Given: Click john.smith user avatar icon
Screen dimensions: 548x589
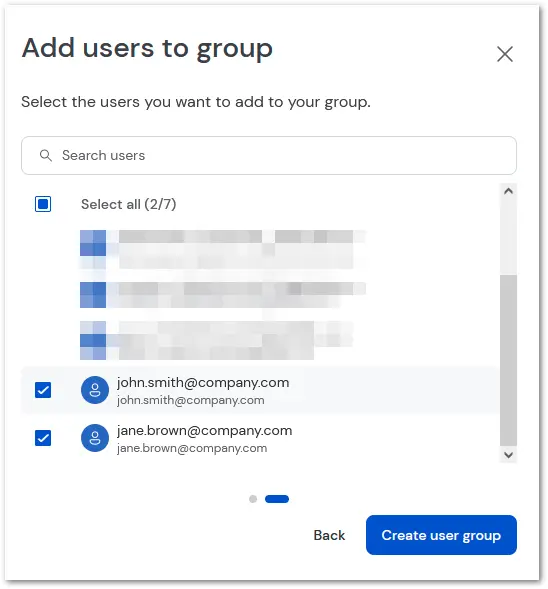Looking at the screenshot, I should pyautogui.click(x=95, y=390).
